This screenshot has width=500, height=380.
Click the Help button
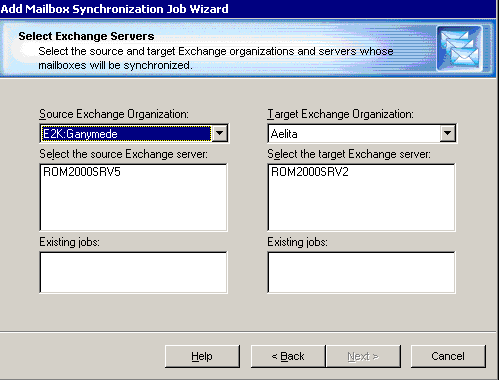pyautogui.click(x=202, y=356)
